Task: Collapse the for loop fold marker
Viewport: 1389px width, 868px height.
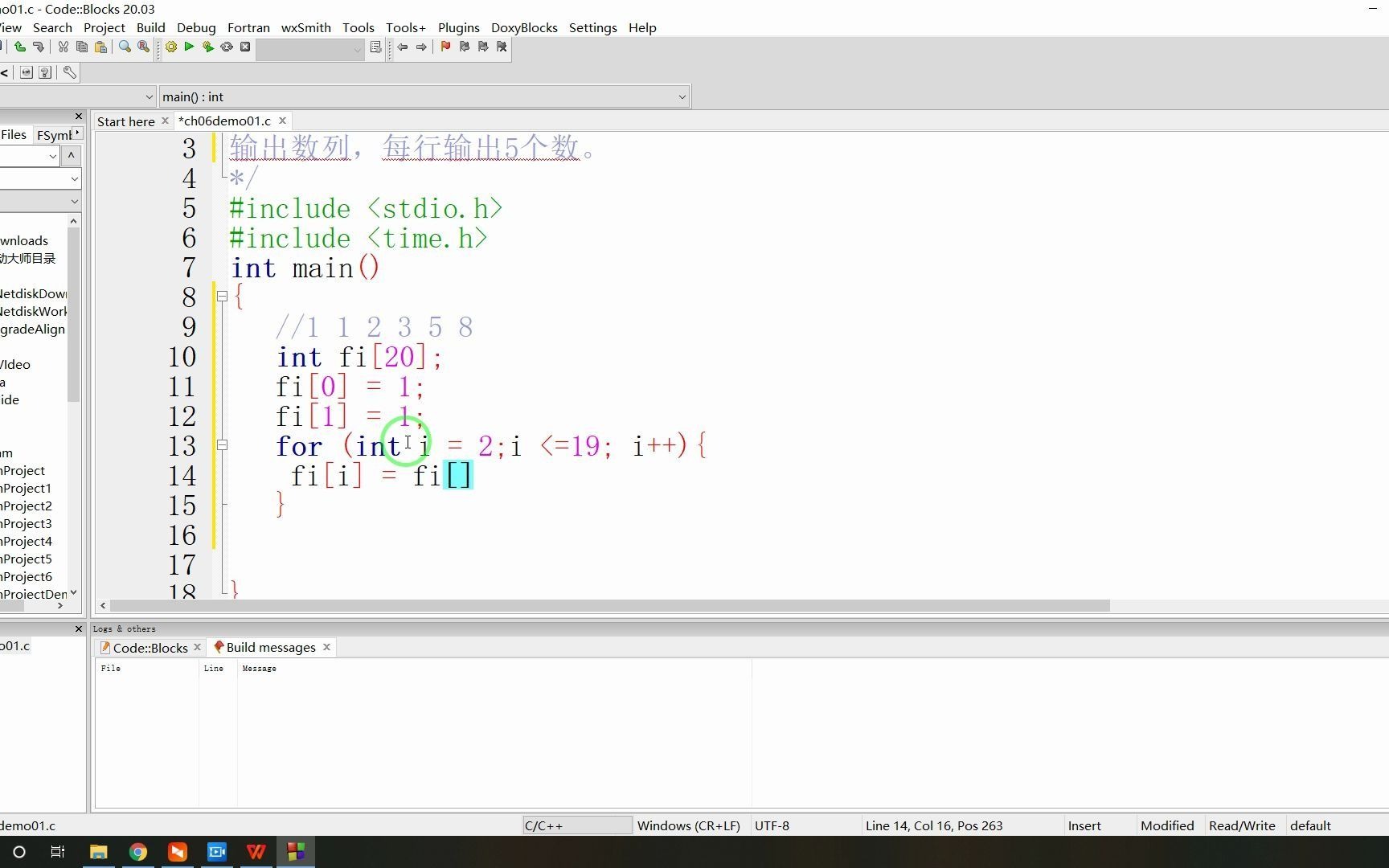Action: point(223,445)
